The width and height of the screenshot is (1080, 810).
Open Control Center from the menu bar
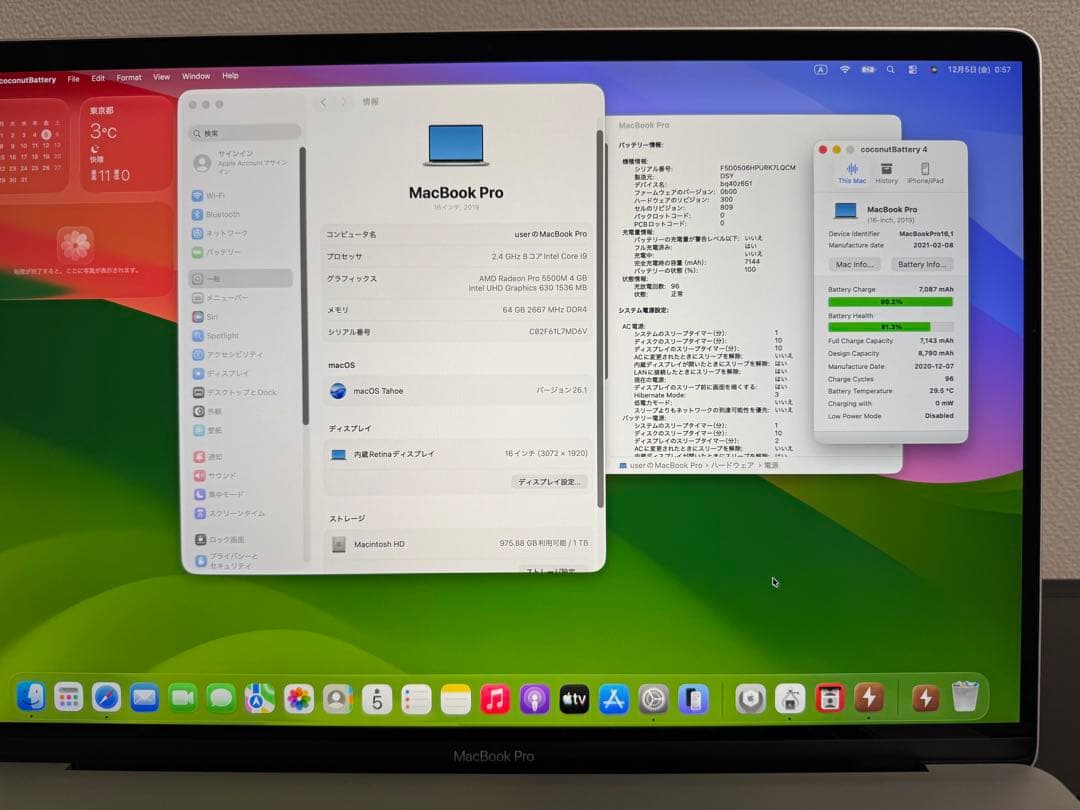tap(912, 70)
